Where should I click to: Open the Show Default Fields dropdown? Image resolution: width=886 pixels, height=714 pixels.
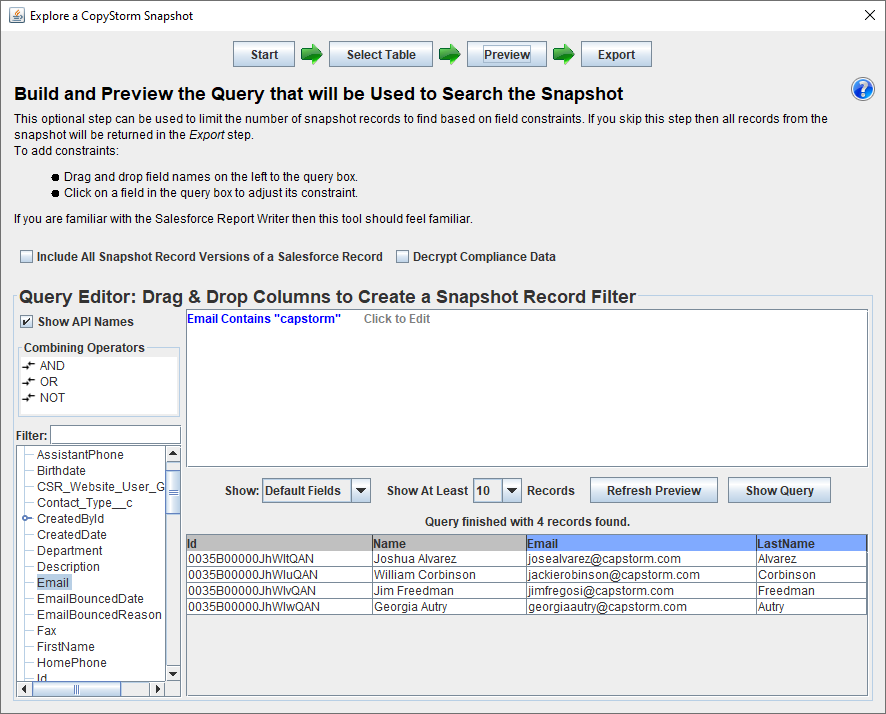pyautogui.click(x=361, y=490)
